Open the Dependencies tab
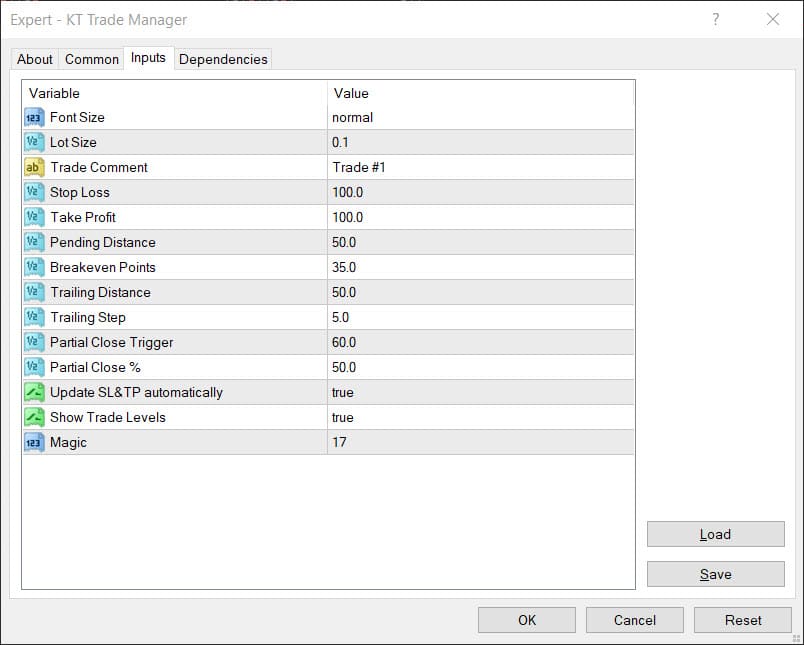804x645 pixels. click(x=223, y=59)
